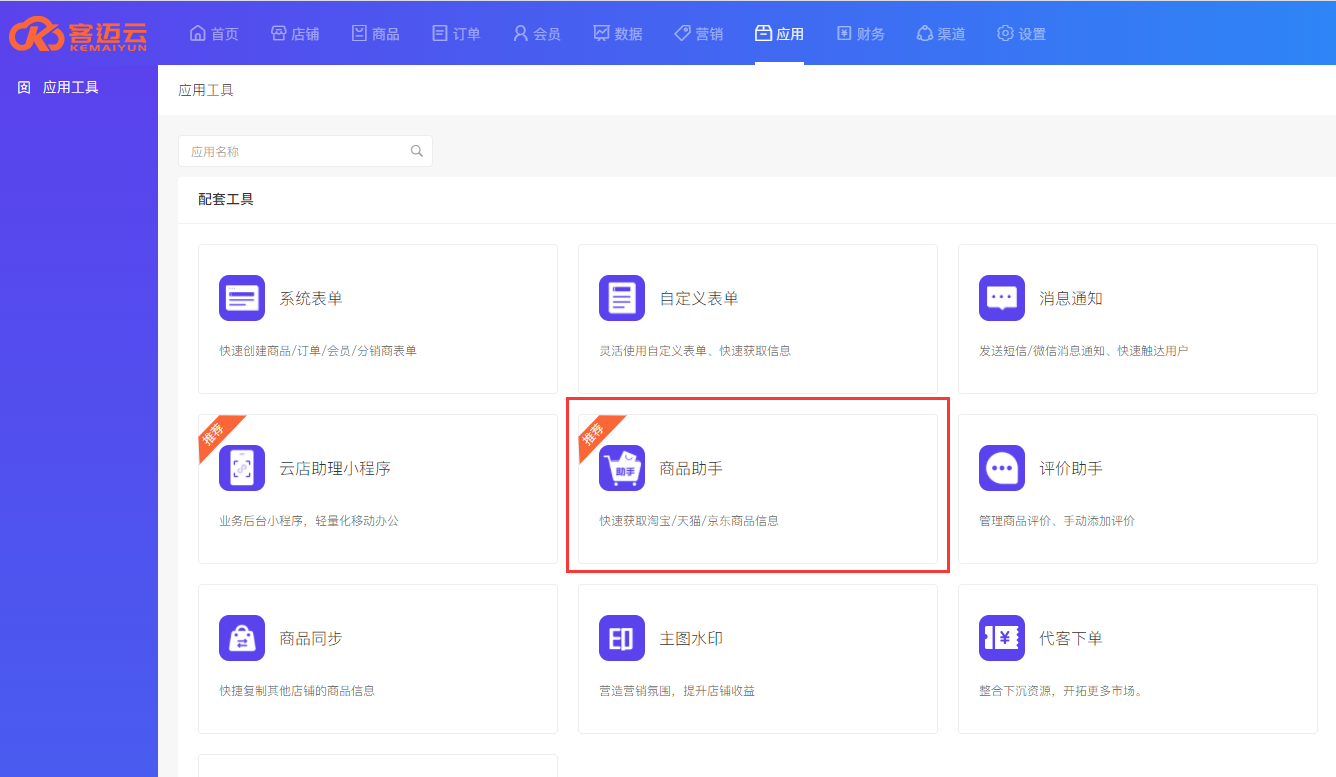This screenshot has height=777, width=1336.
Task: Click the 商品同步 bag icon
Action: point(242,638)
